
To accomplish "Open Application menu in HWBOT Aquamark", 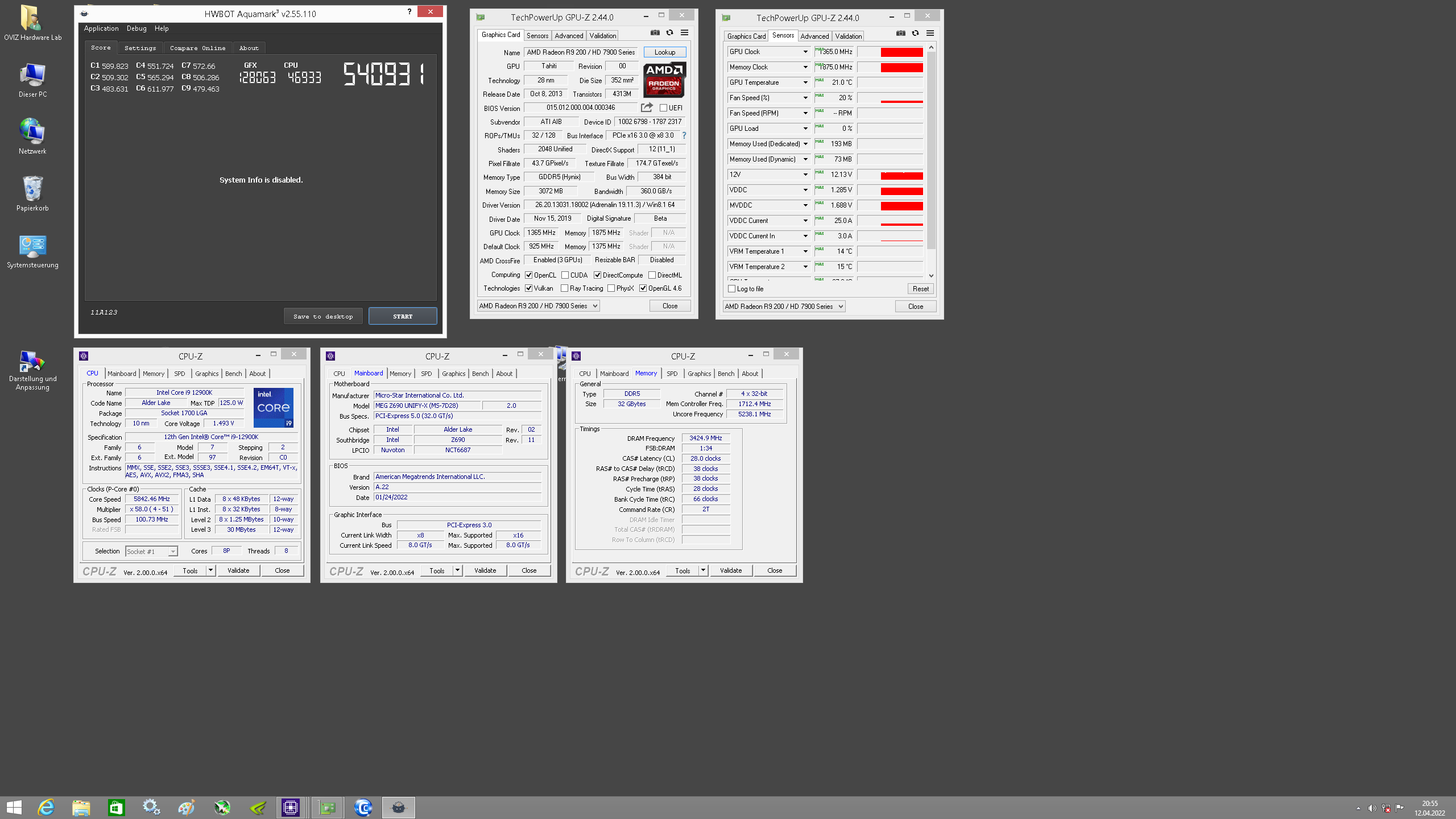I will [x=101, y=28].
